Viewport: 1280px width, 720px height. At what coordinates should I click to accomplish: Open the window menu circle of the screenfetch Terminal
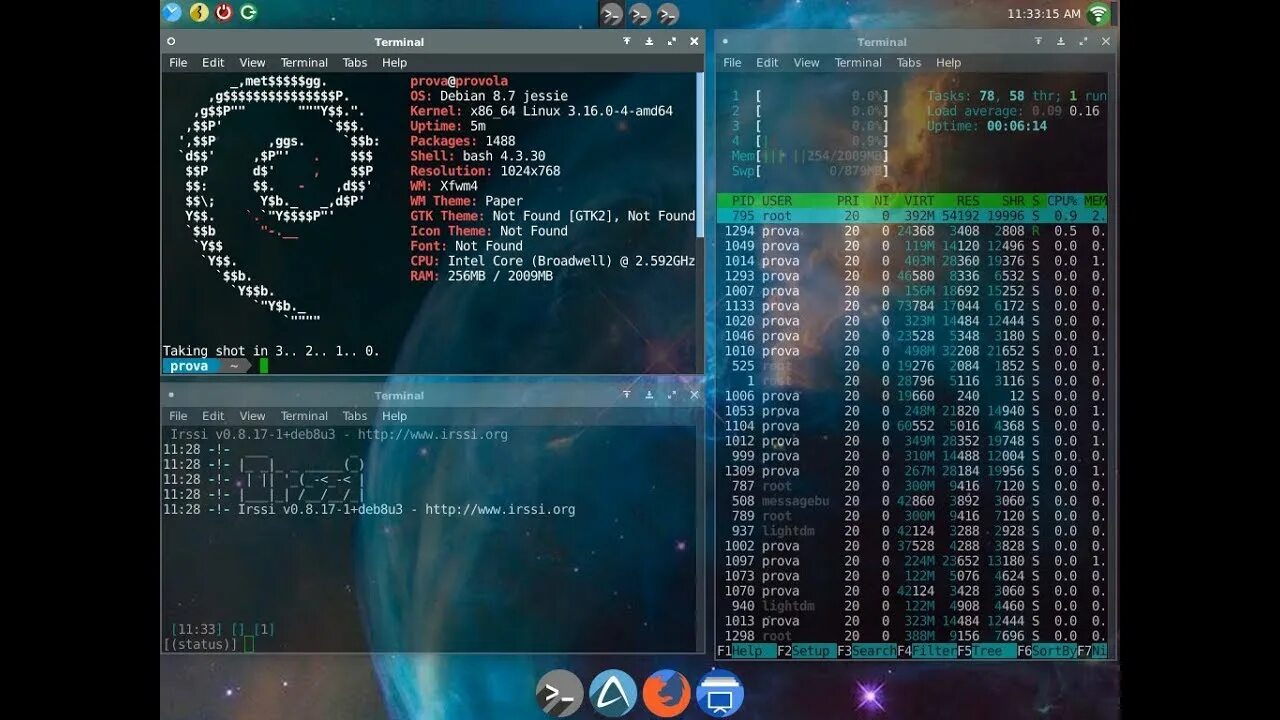(171, 42)
